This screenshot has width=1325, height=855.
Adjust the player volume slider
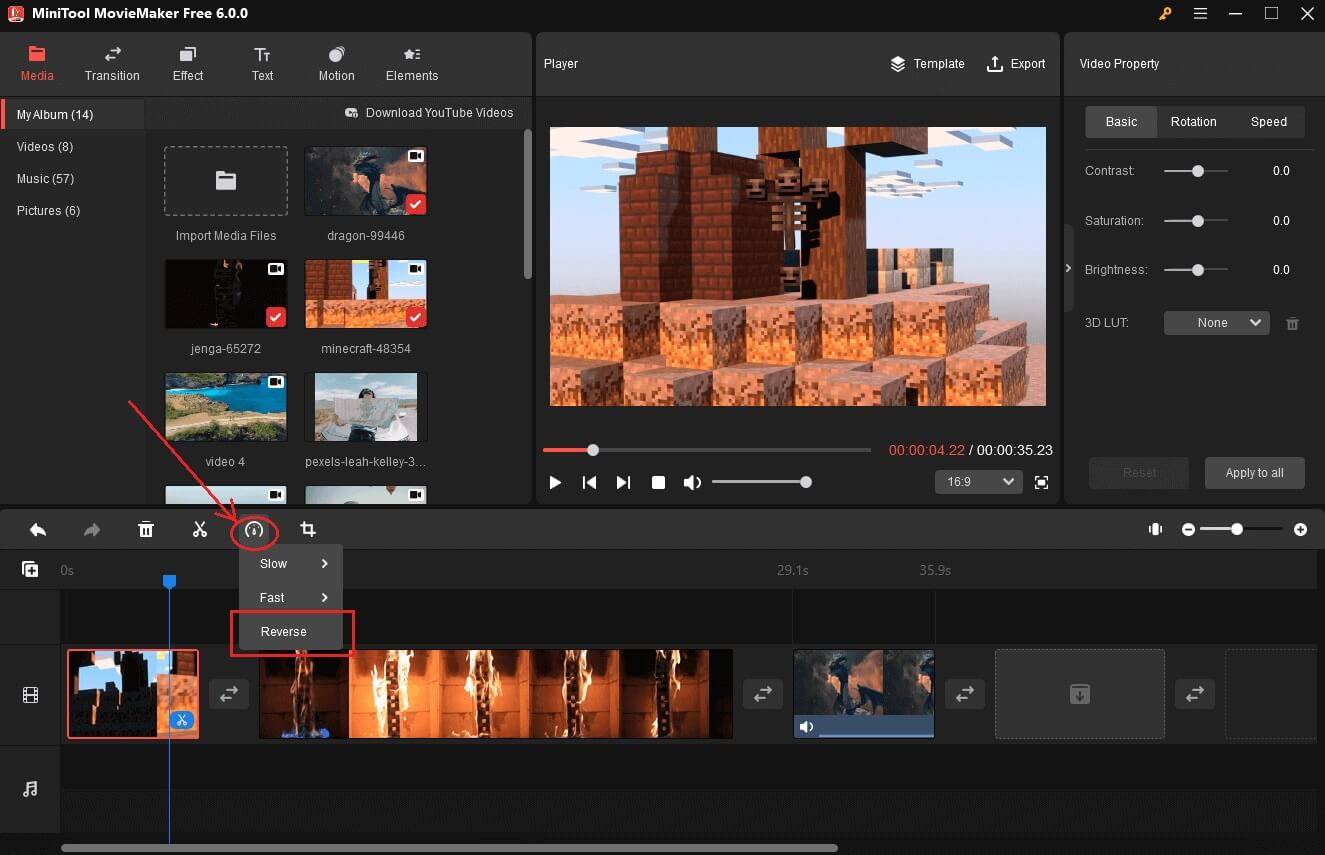coord(760,482)
